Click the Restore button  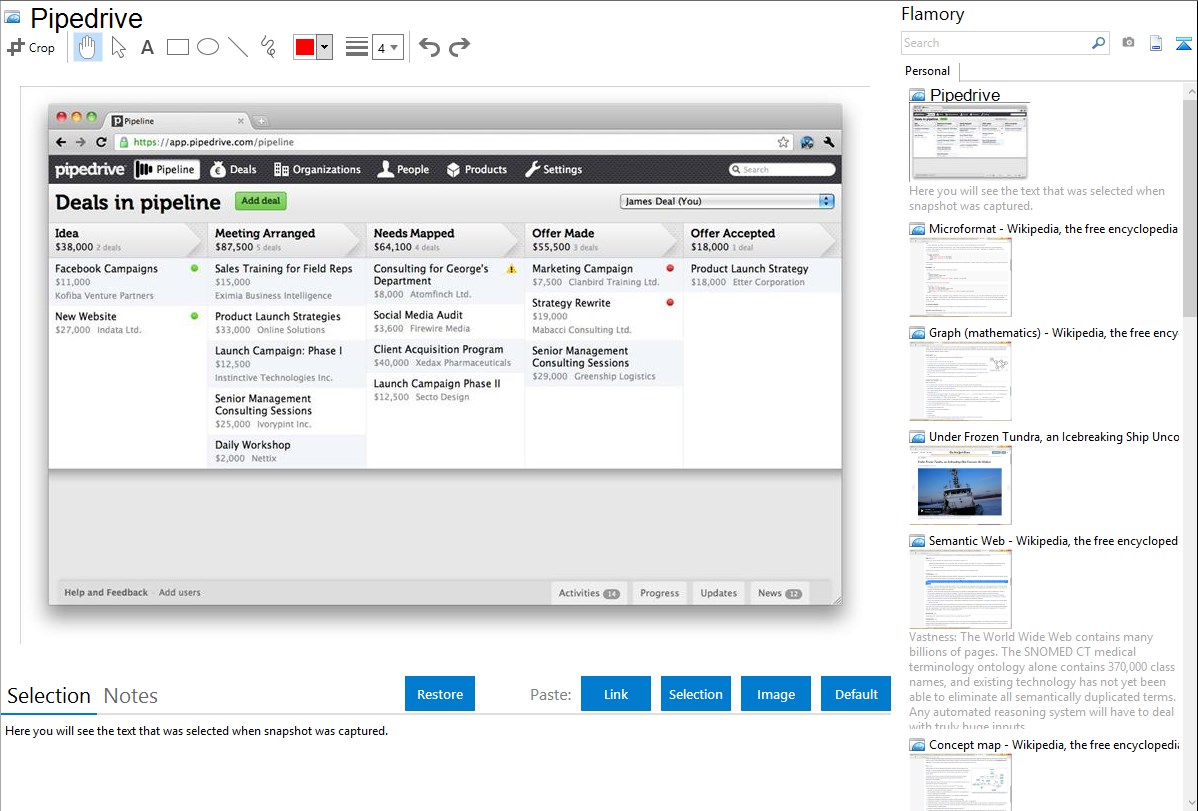click(440, 694)
